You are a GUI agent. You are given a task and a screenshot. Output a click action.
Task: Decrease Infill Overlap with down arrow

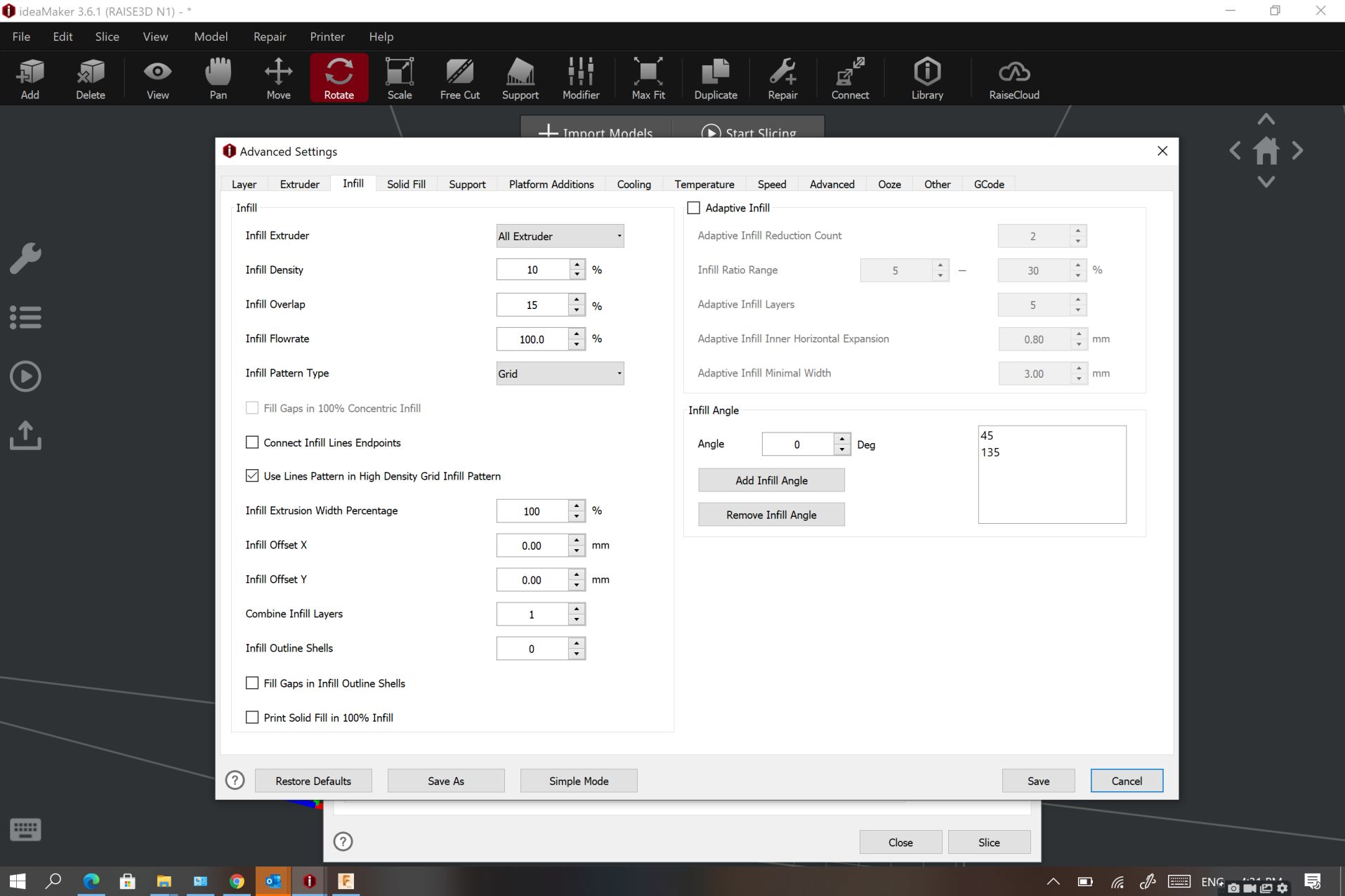(577, 310)
